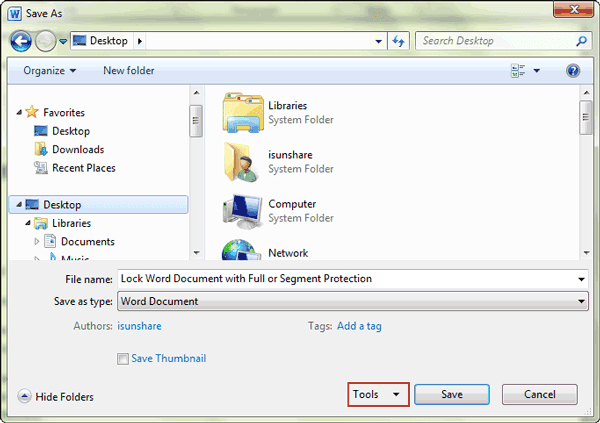
Task: Open the Tools dropdown menu
Action: pos(378,395)
